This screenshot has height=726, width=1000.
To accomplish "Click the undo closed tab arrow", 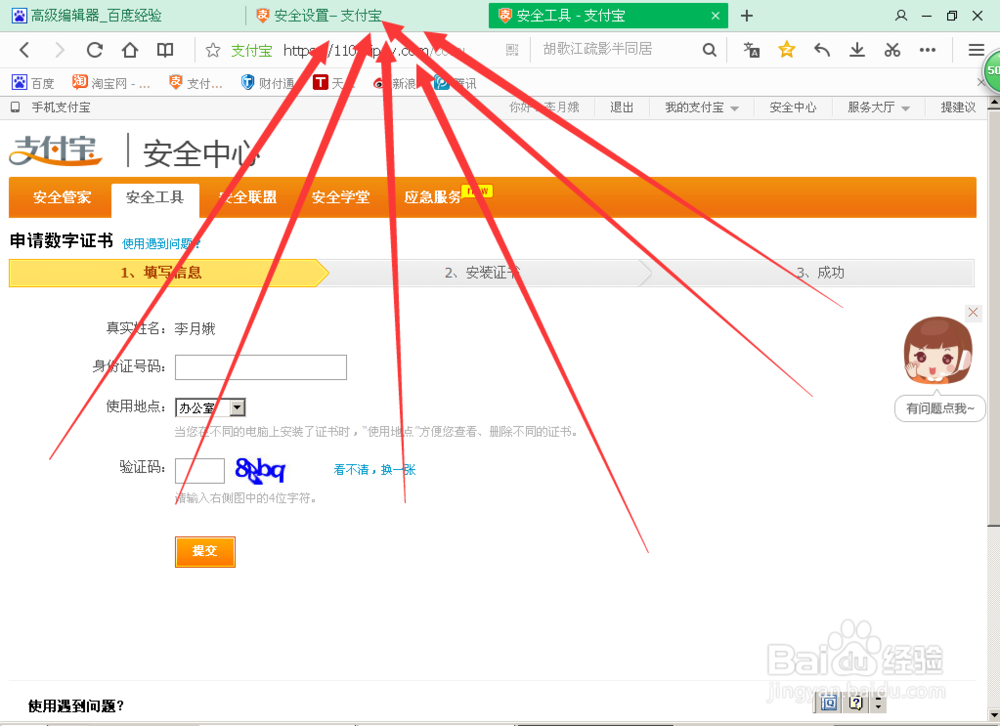I will click(822, 50).
